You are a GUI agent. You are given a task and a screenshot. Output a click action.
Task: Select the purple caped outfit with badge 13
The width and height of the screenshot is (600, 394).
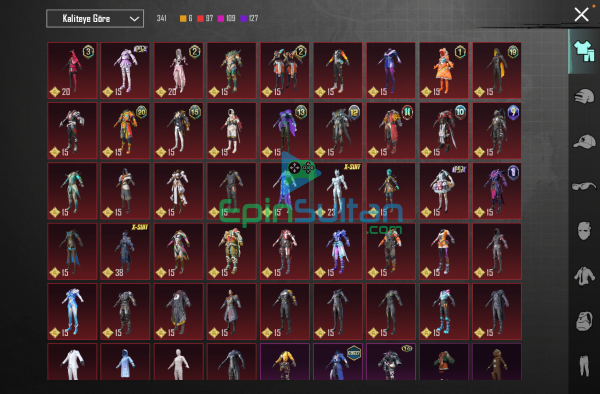(285, 130)
